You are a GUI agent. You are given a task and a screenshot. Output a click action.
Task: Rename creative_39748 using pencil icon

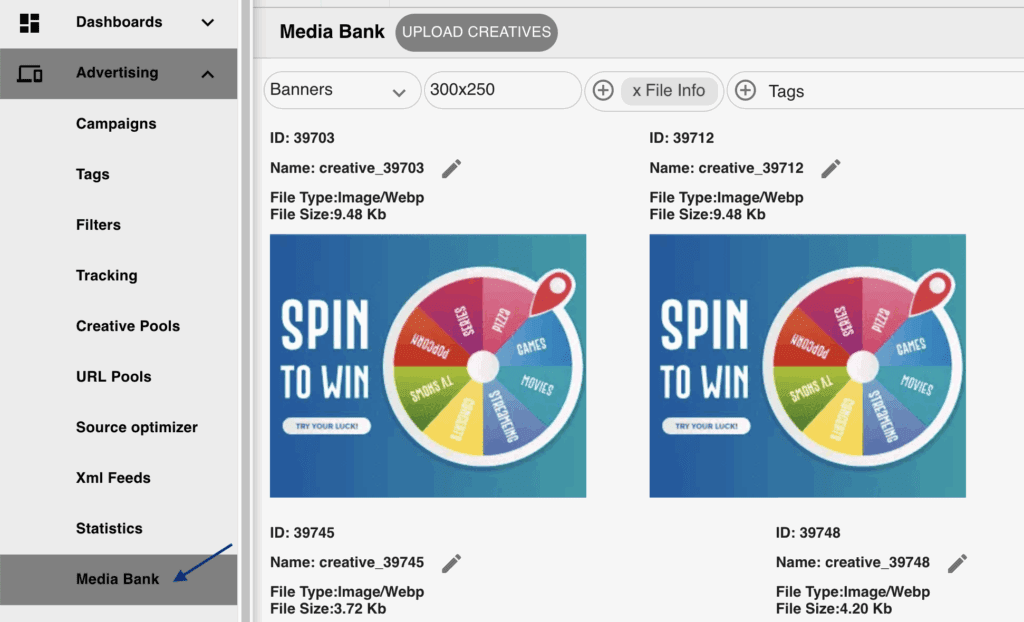958,563
